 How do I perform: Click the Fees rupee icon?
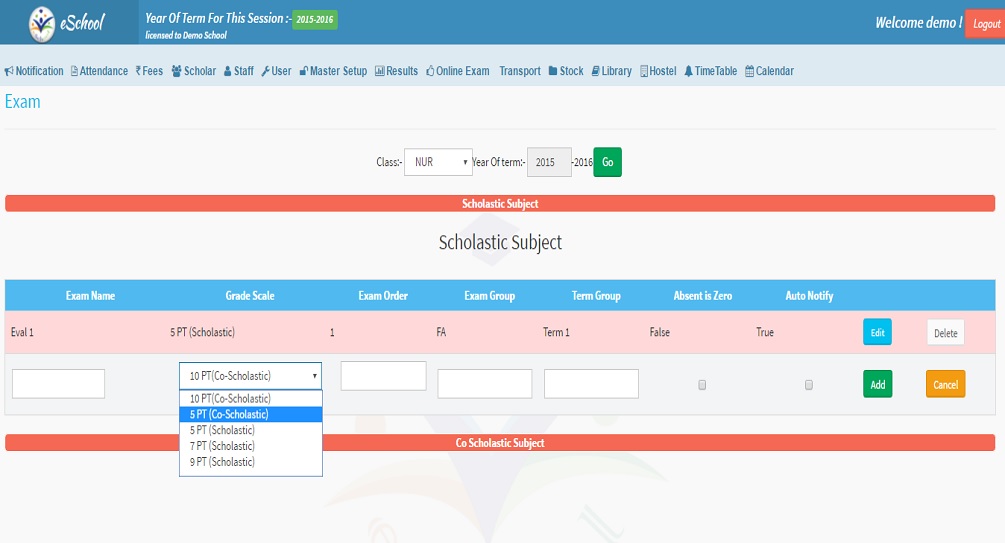[139, 71]
